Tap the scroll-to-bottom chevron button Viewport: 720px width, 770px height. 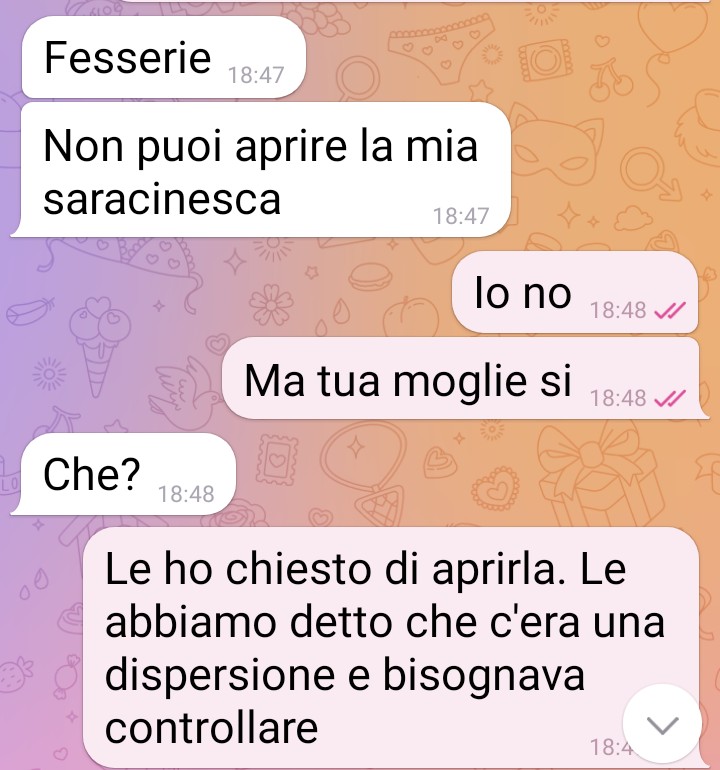[662, 723]
